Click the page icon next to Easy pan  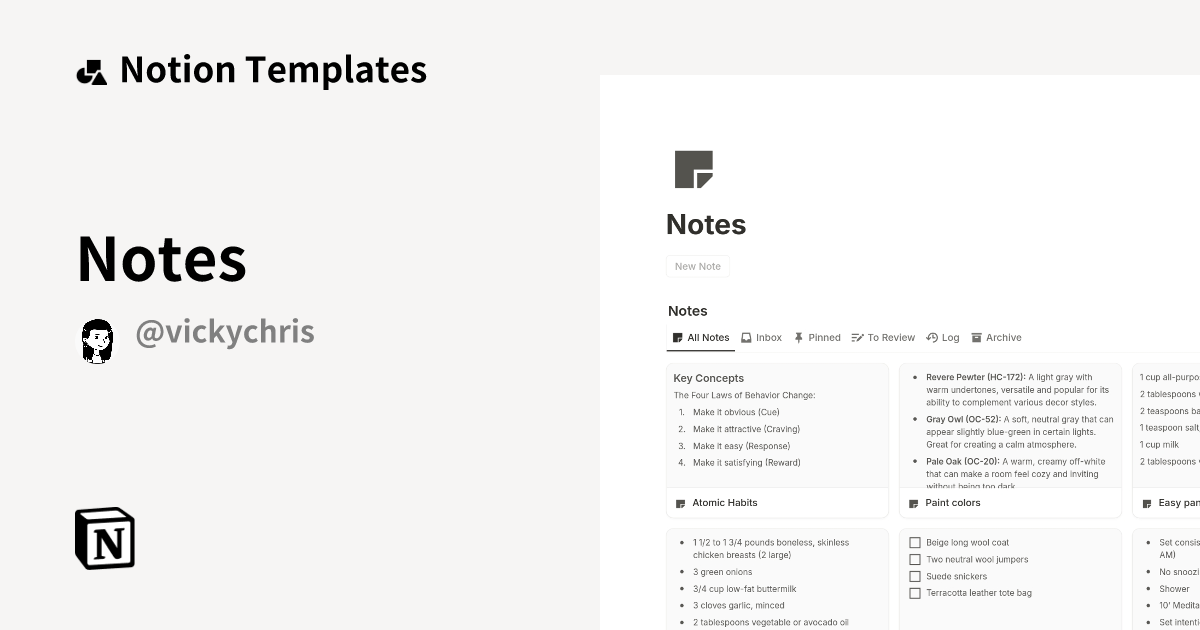point(1146,503)
